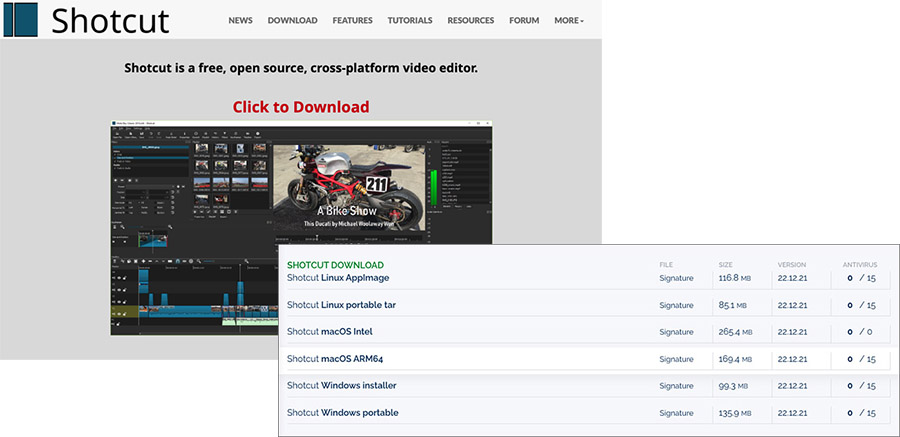
Task: Click the 265.4 MB size value
Action: click(735, 332)
